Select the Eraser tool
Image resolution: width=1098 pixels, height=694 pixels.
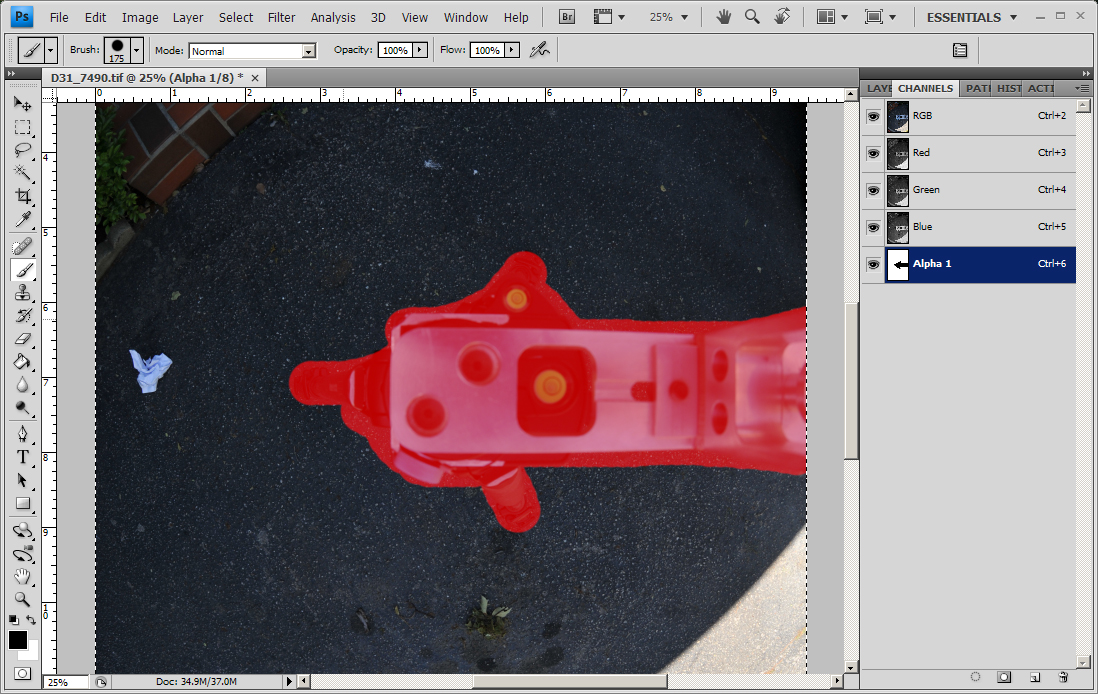(22, 339)
